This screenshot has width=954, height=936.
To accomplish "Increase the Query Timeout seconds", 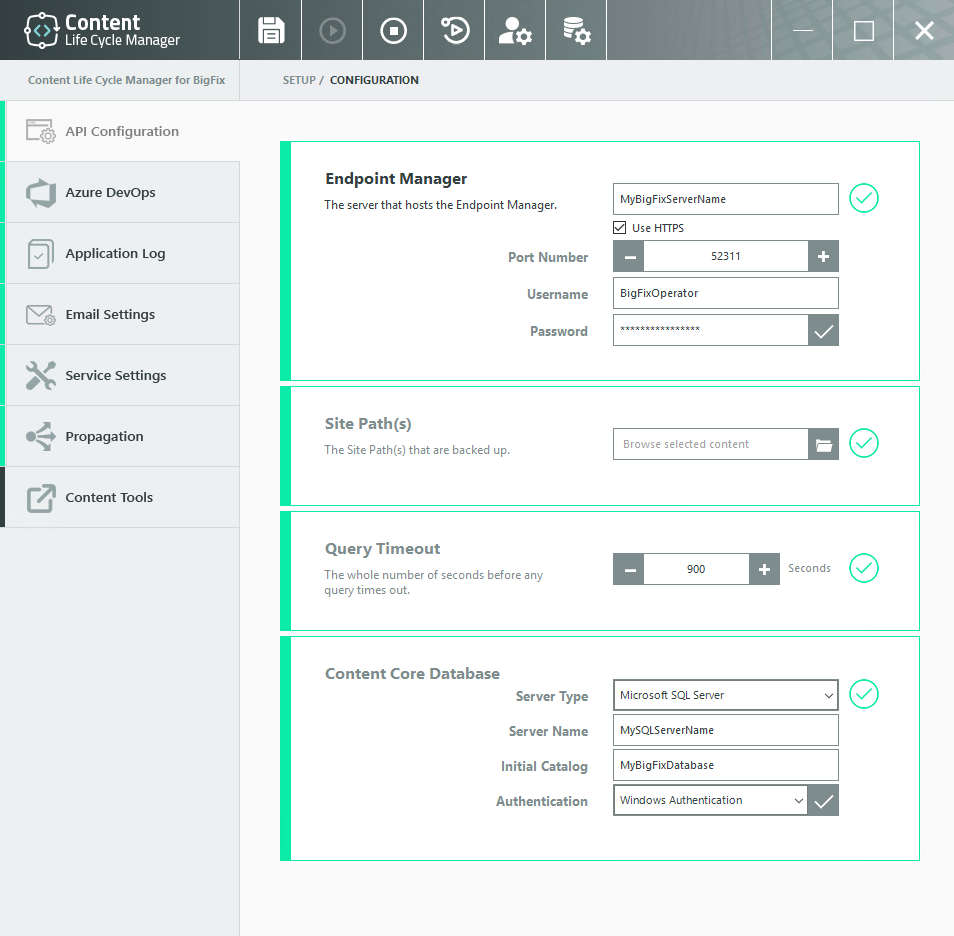I will tap(764, 569).
